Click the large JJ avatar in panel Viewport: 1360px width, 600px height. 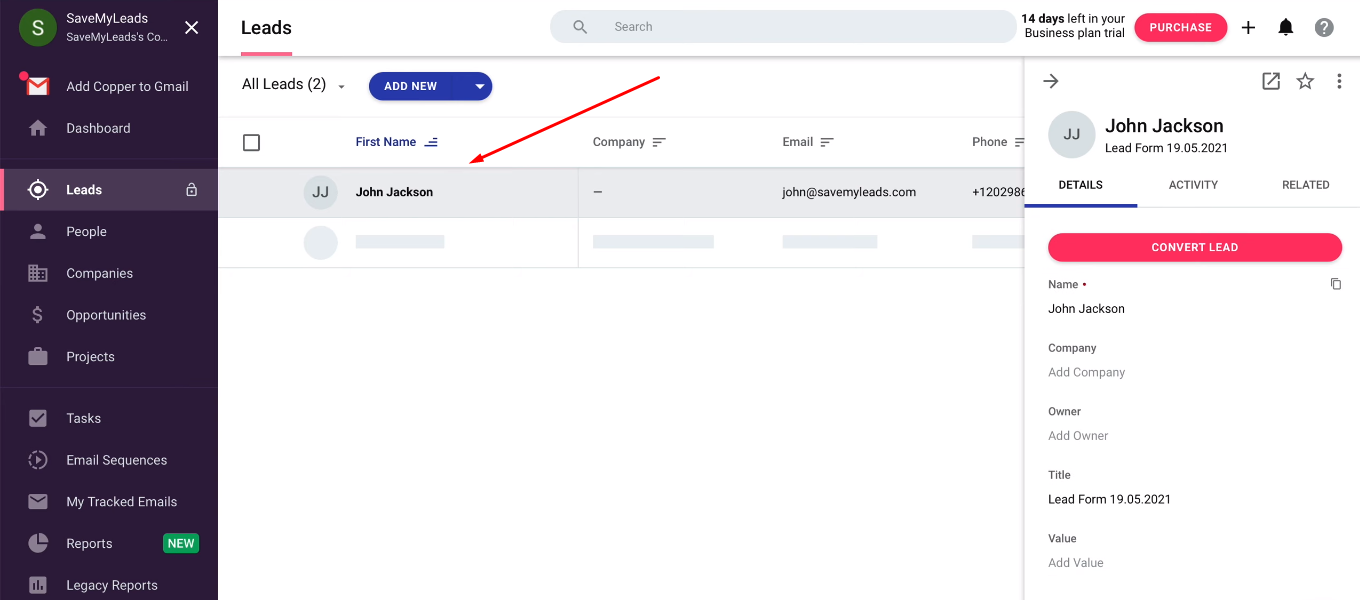coord(1072,135)
